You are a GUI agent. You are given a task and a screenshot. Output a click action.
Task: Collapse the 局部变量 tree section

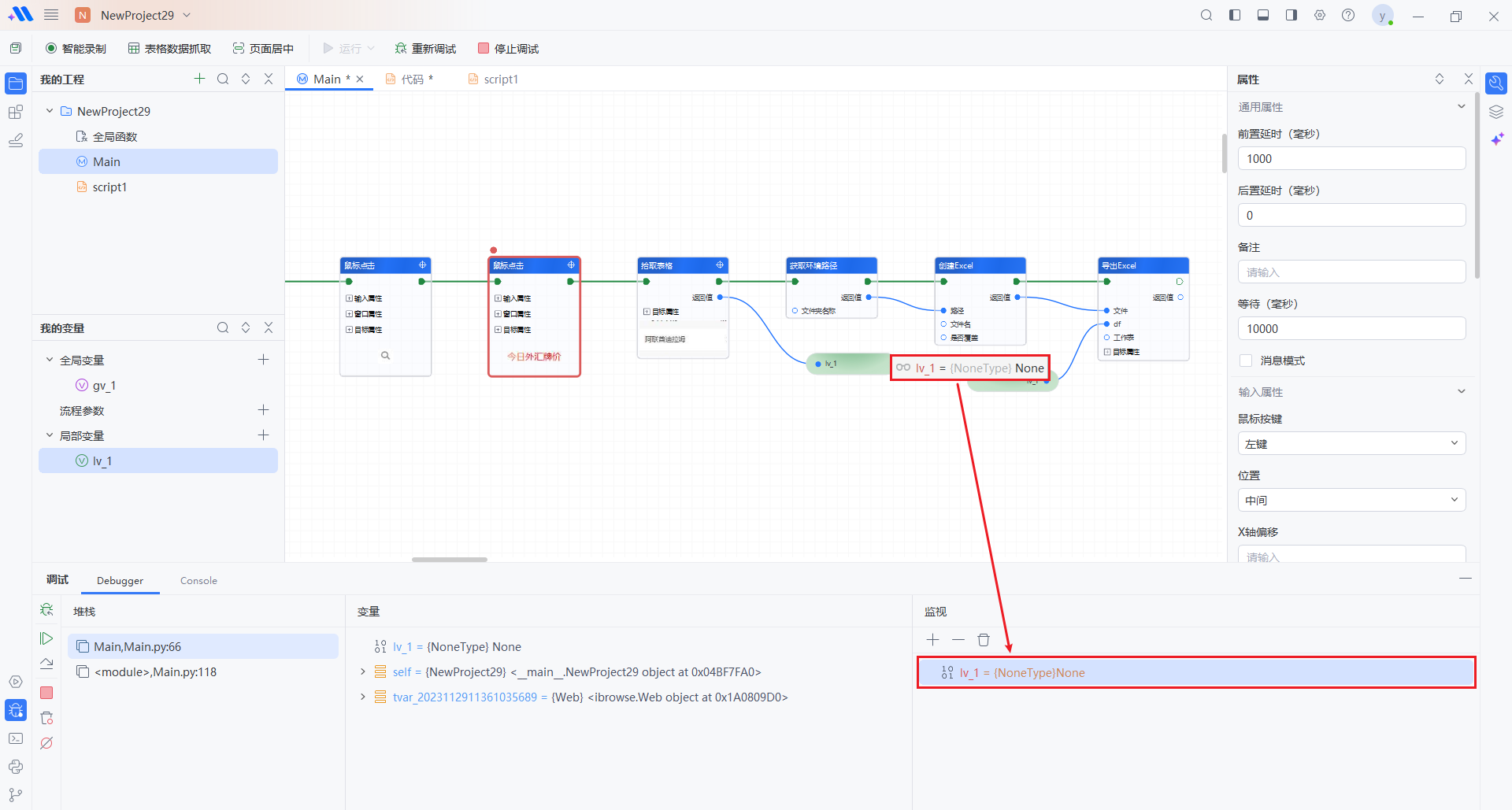click(50, 435)
